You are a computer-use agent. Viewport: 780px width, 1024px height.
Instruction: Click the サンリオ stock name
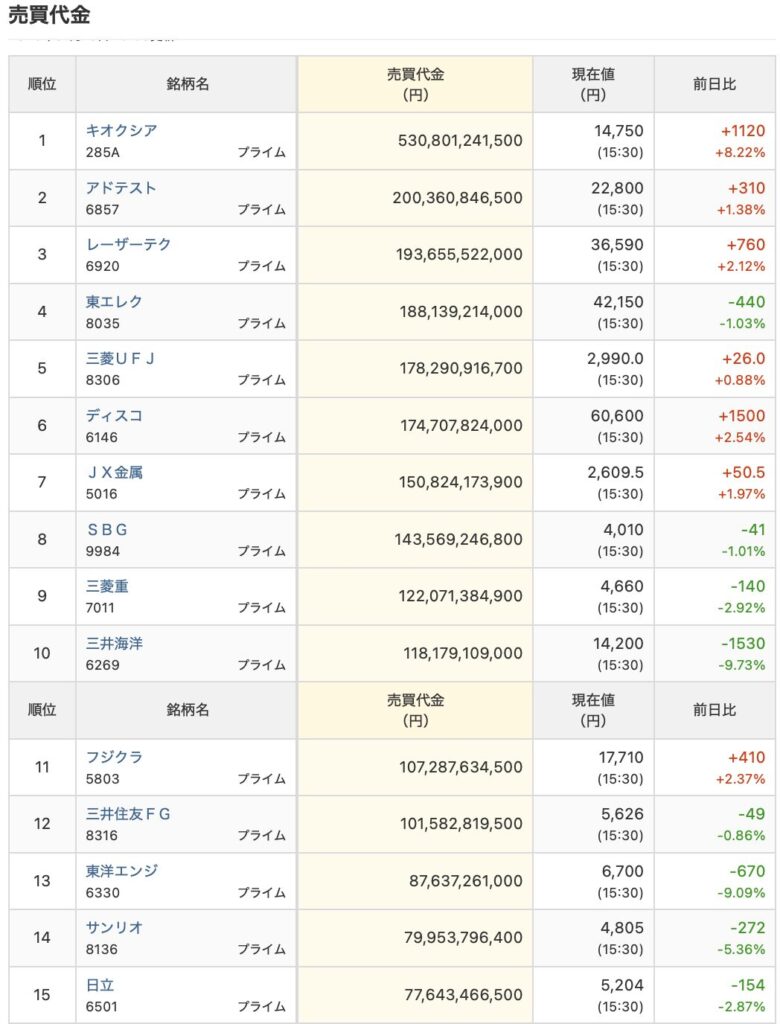click(114, 928)
